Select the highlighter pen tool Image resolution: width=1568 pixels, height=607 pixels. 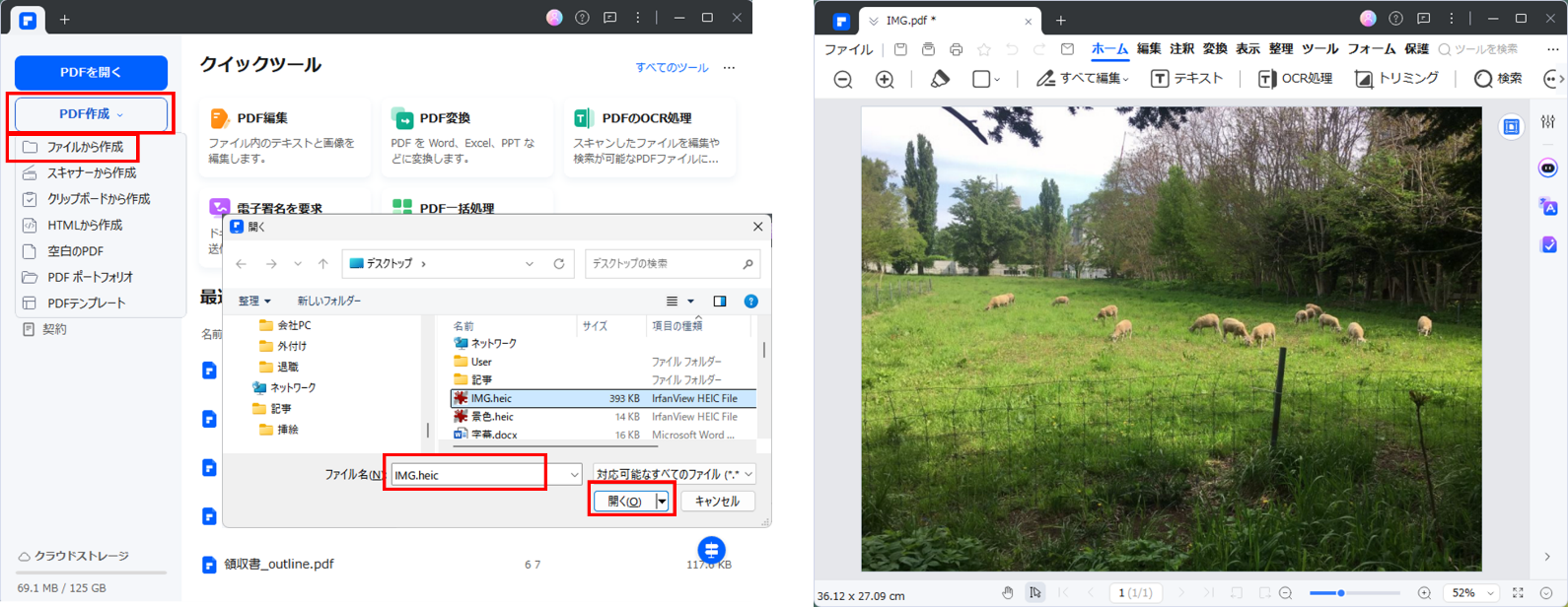(x=940, y=79)
